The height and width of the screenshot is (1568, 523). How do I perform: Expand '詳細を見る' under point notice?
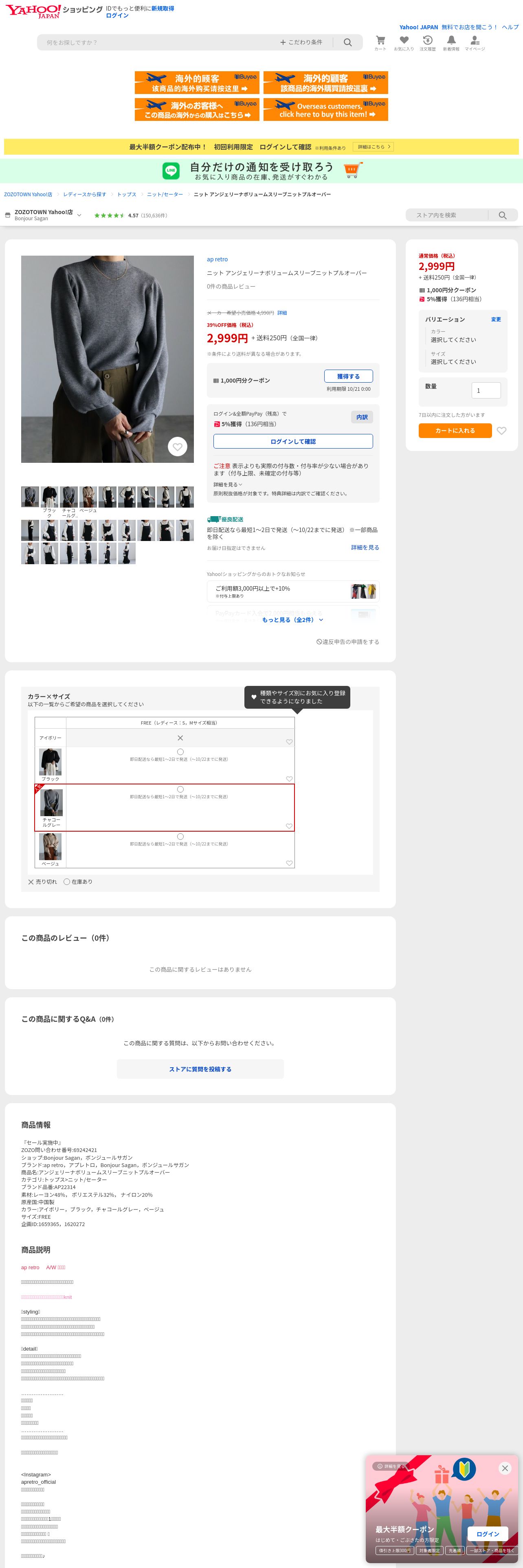228,484
